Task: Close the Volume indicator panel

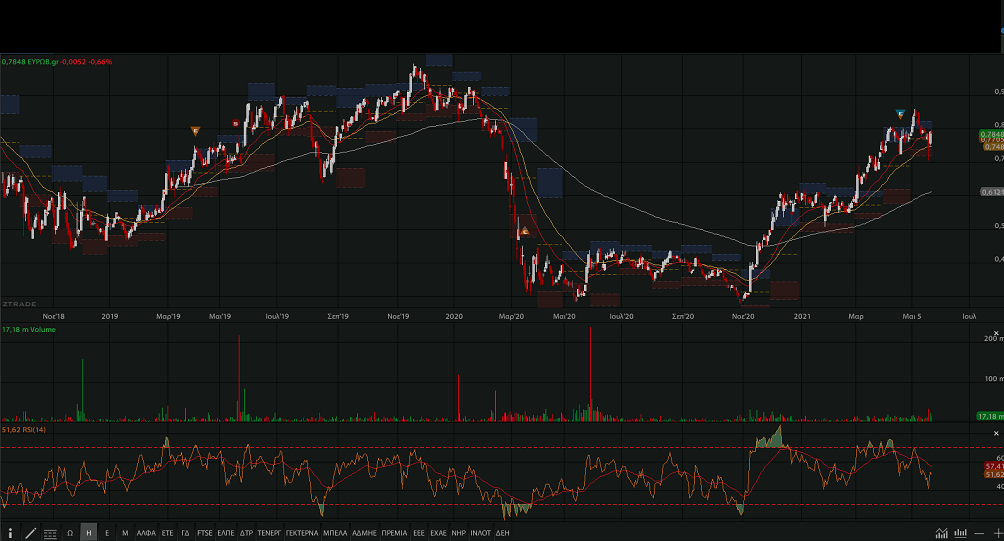Action: pyautogui.click(x=996, y=333)
